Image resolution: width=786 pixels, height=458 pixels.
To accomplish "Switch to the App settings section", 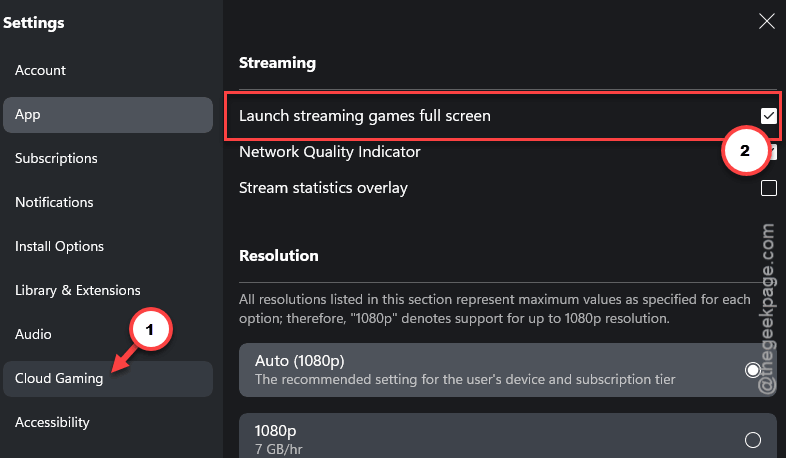I will (x=108, y=115).
